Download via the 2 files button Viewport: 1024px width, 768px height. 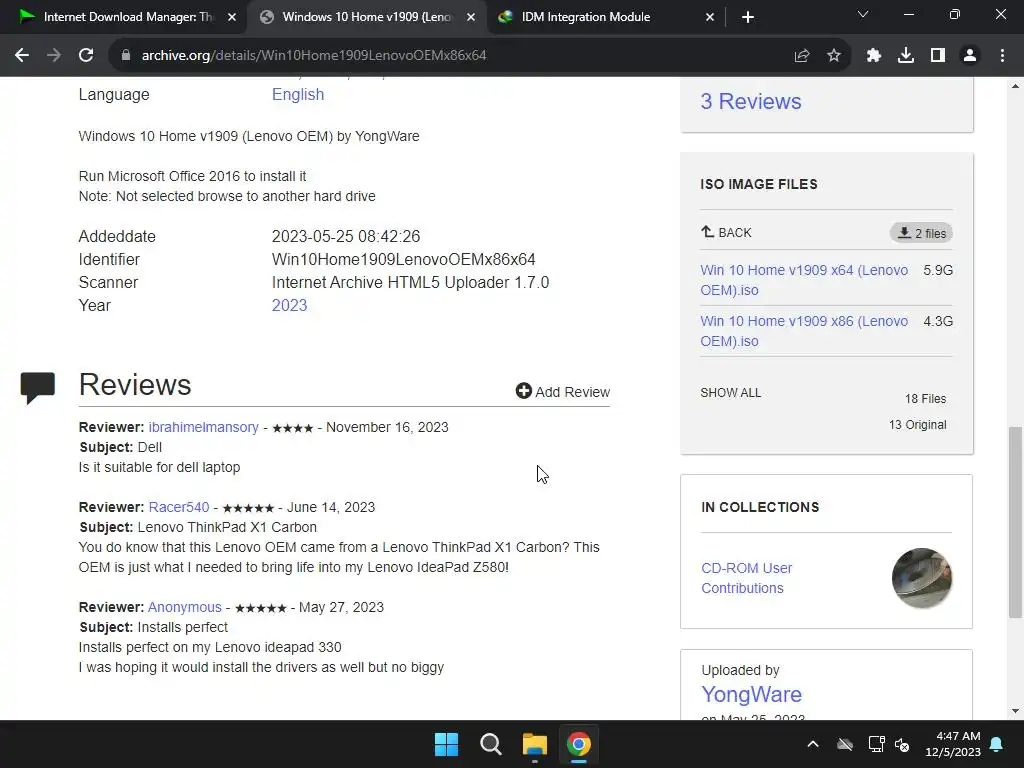pyautogui.click(x=921, y=233)
